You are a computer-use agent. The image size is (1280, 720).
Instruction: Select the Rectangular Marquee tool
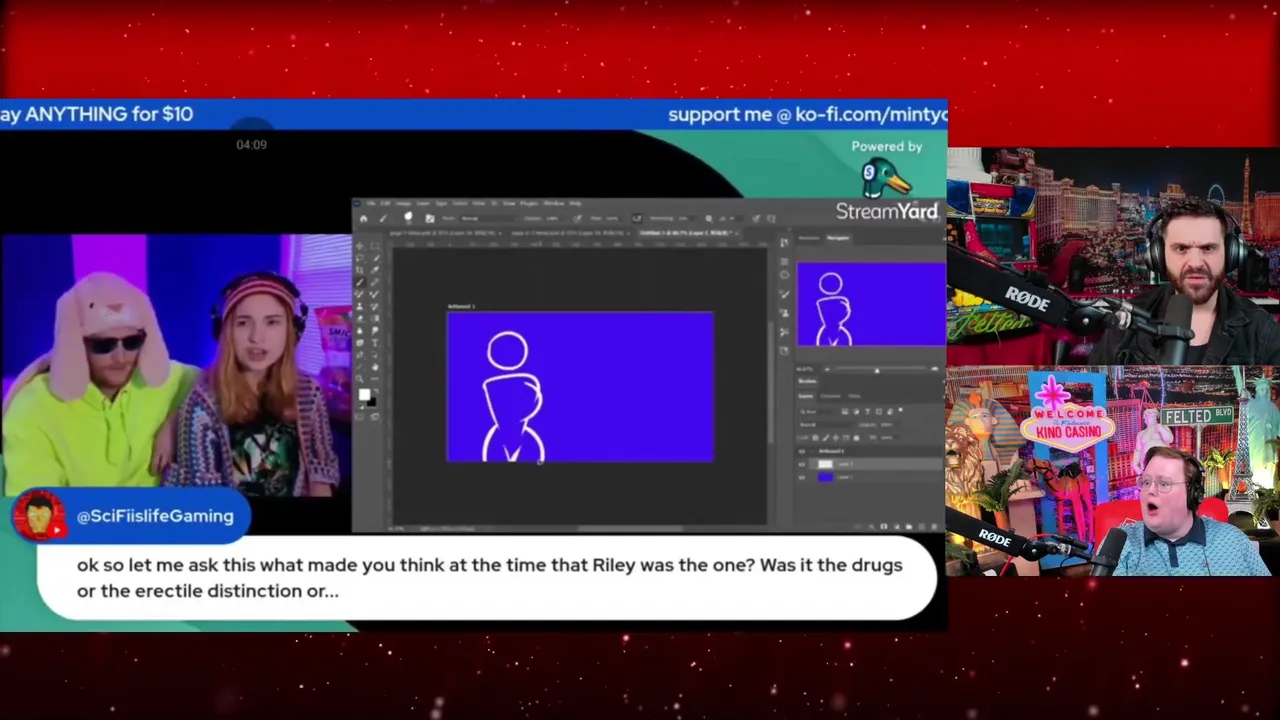pos(375,245)
